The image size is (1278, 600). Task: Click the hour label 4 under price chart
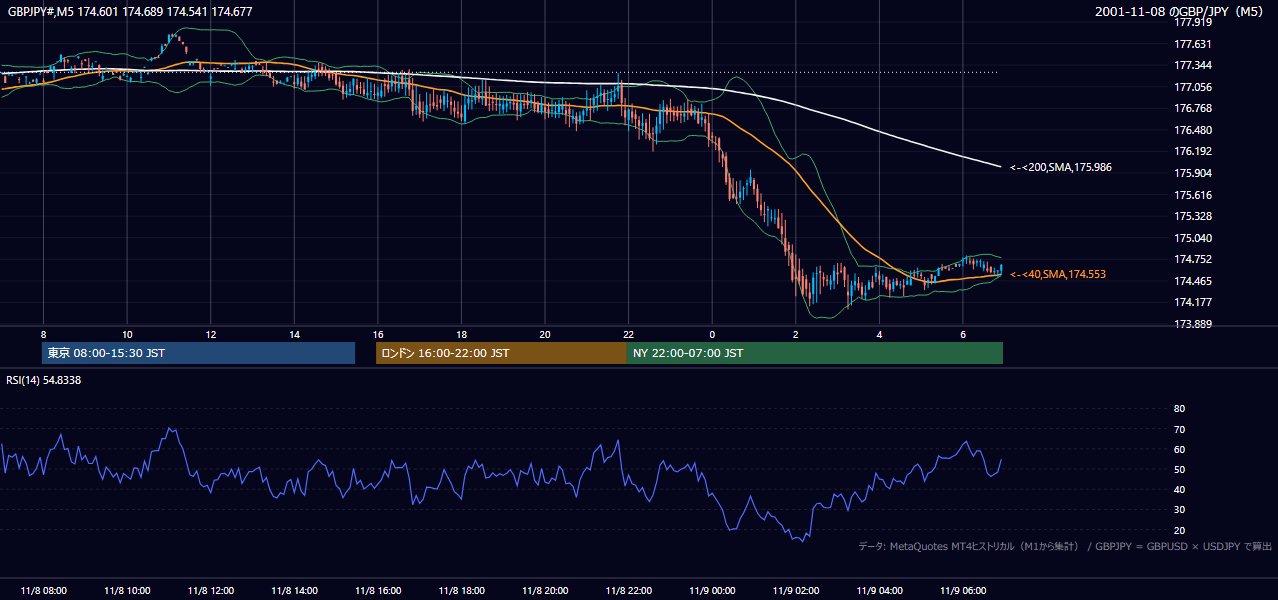tap(879, 334)
